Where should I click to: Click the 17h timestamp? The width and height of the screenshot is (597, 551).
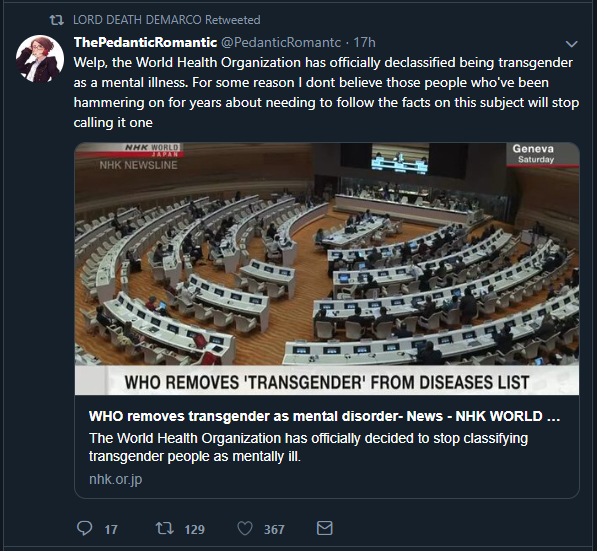364,42
